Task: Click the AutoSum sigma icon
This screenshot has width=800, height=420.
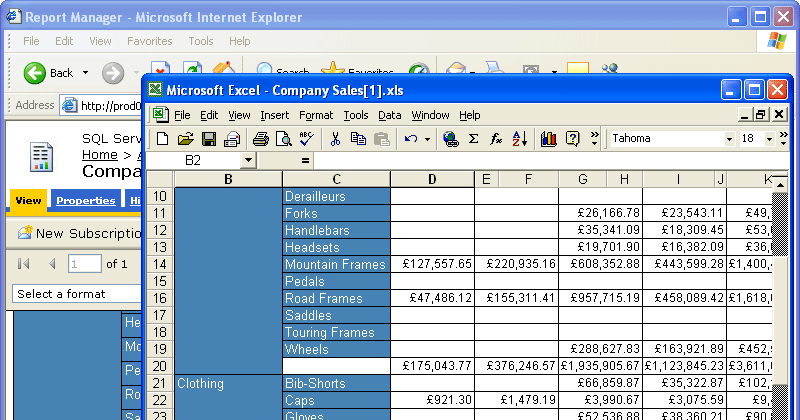Action: pyautogui.click(x=474, y=139)
